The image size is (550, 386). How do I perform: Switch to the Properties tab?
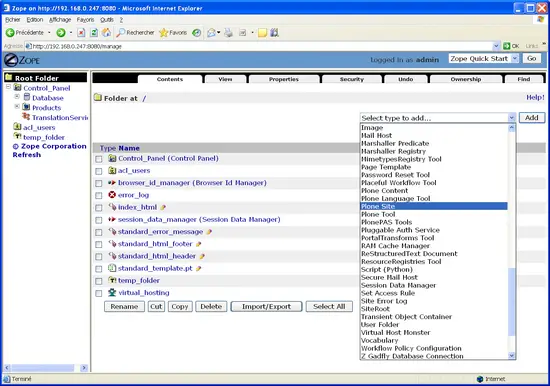(x=284, y=79)
